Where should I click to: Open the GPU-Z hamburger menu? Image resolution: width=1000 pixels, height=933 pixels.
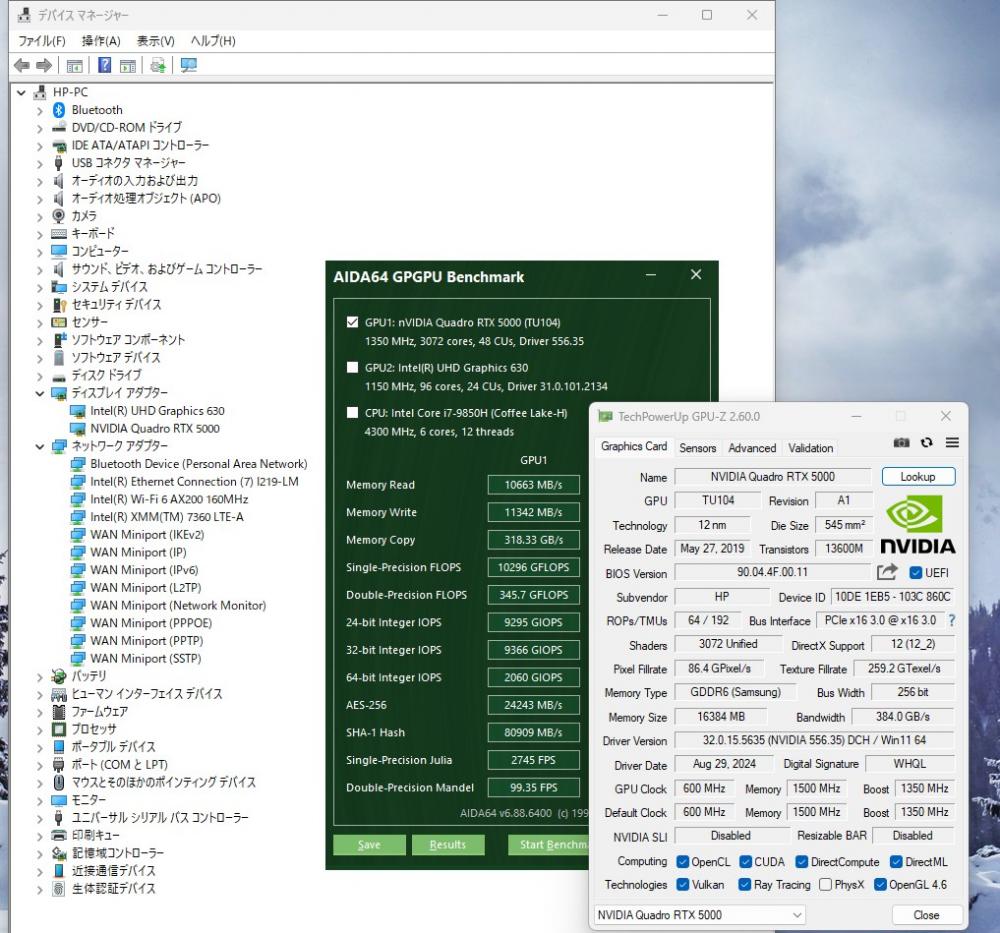coord(952,443)
